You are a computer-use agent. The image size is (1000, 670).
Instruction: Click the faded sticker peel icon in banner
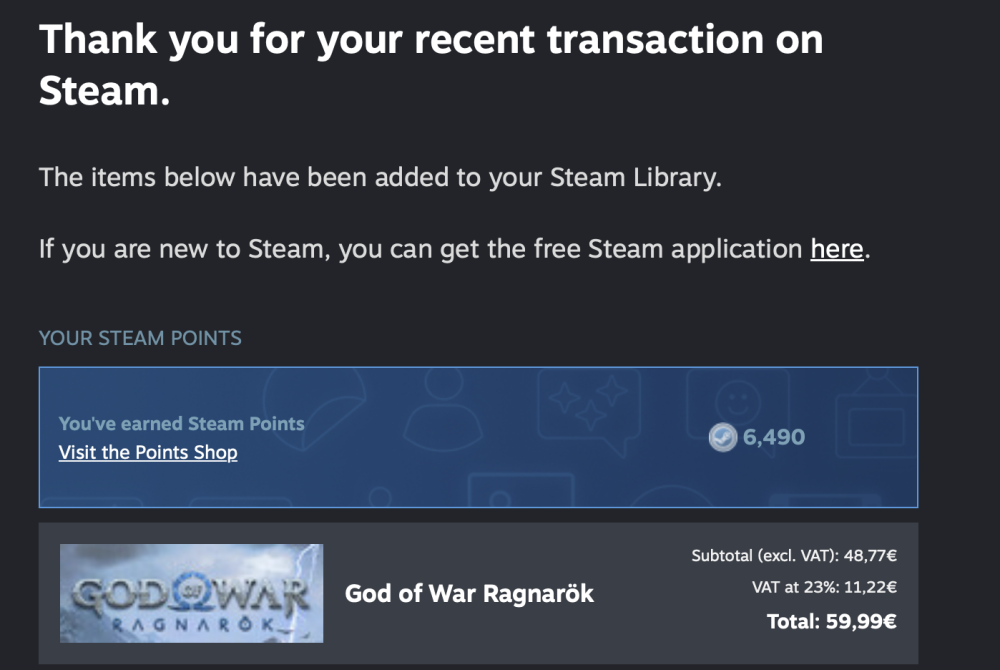pyautogui.click(x=315, y=408)
